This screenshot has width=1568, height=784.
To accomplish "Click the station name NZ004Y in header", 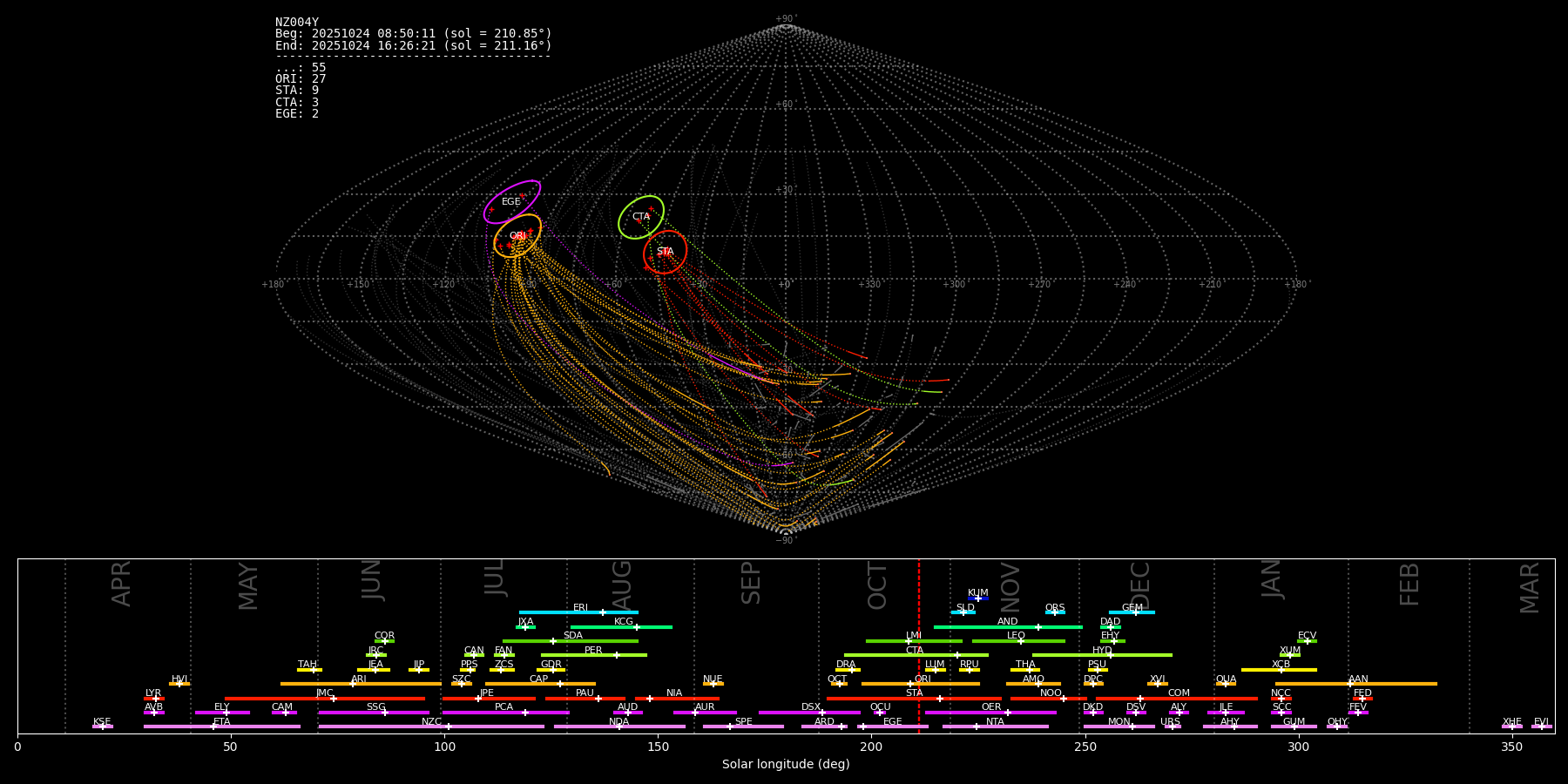I will [297, 23].
